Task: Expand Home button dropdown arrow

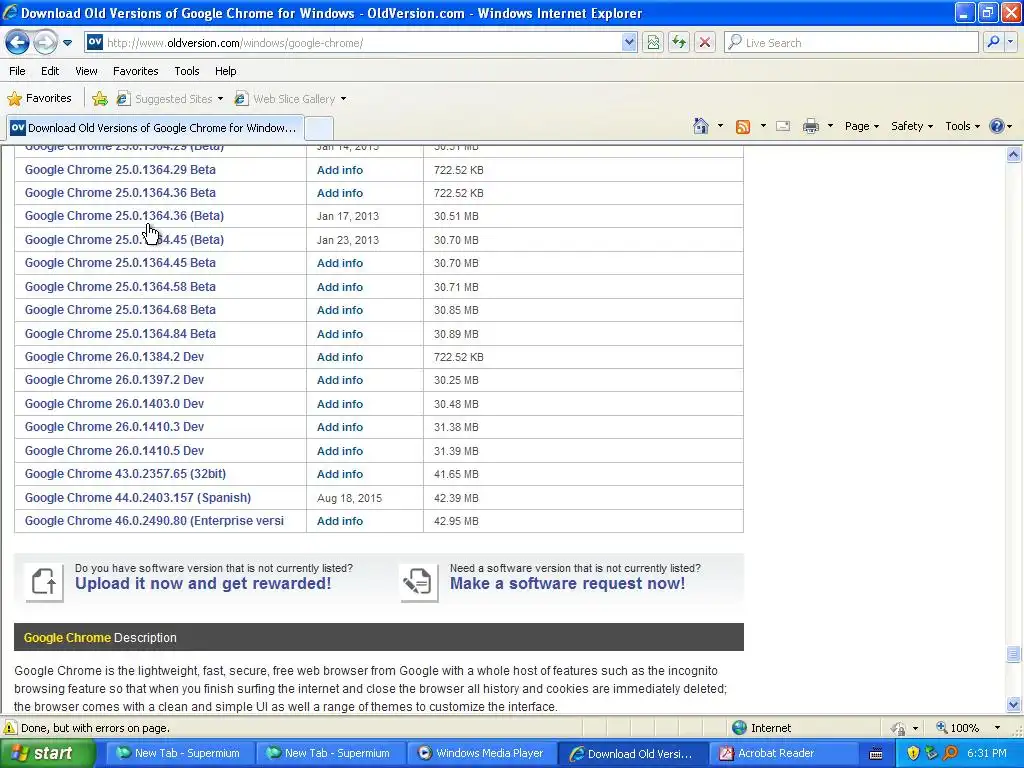Action: pos(720,126)
